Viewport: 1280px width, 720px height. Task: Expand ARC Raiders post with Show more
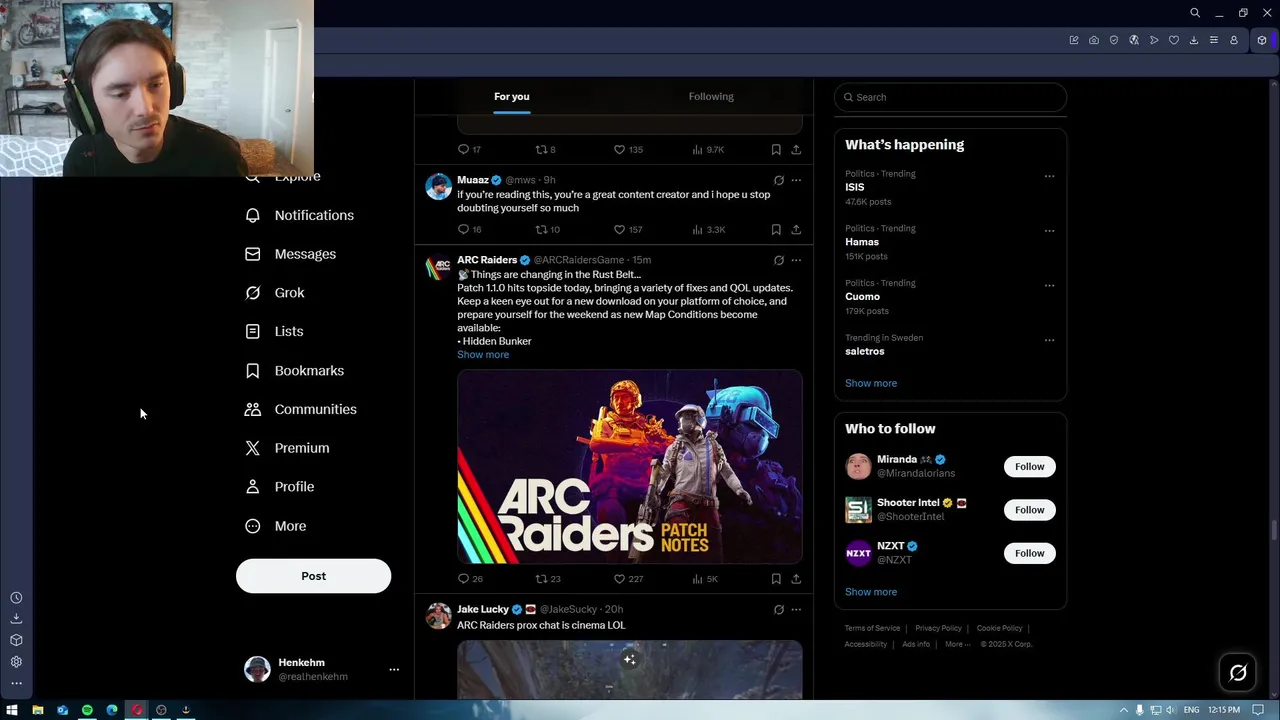click(483, 355)
